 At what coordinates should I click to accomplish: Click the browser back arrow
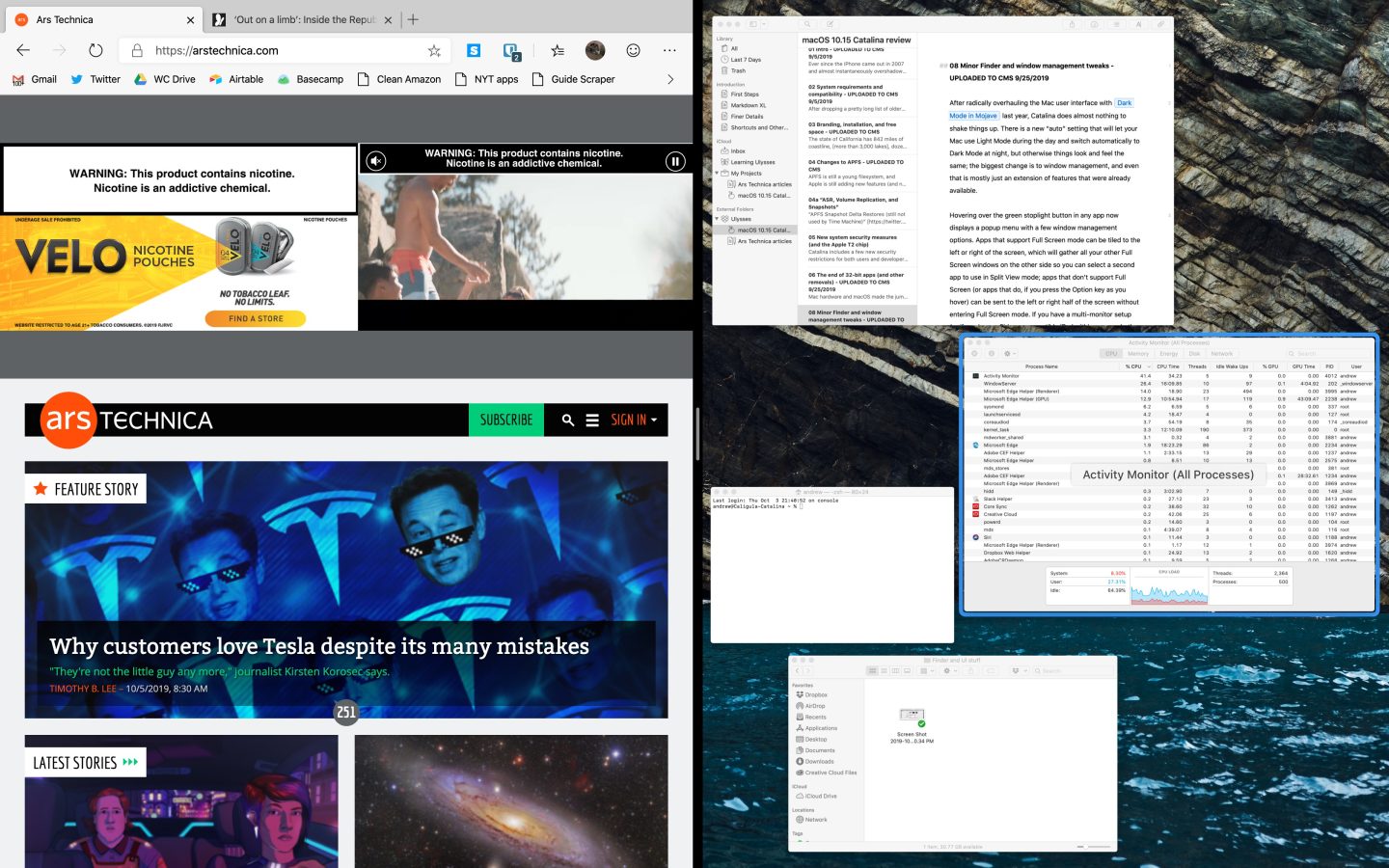tap(23, 50)
